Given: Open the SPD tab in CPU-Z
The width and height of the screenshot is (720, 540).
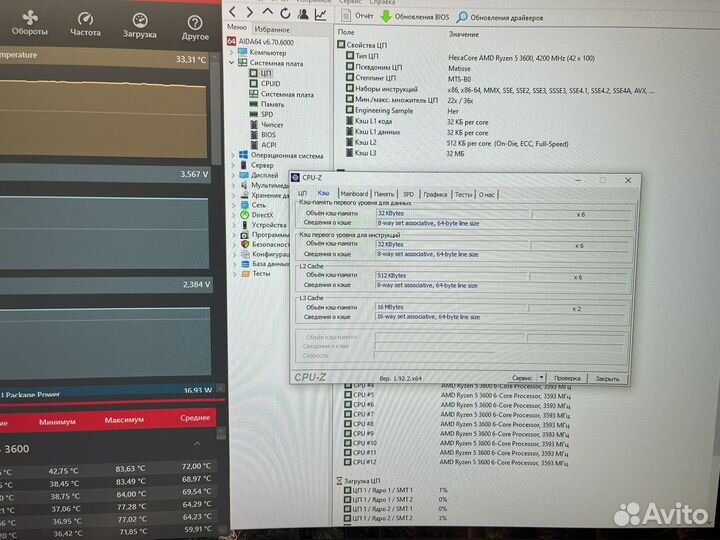Looking at the screenshot, I should 409,195.
